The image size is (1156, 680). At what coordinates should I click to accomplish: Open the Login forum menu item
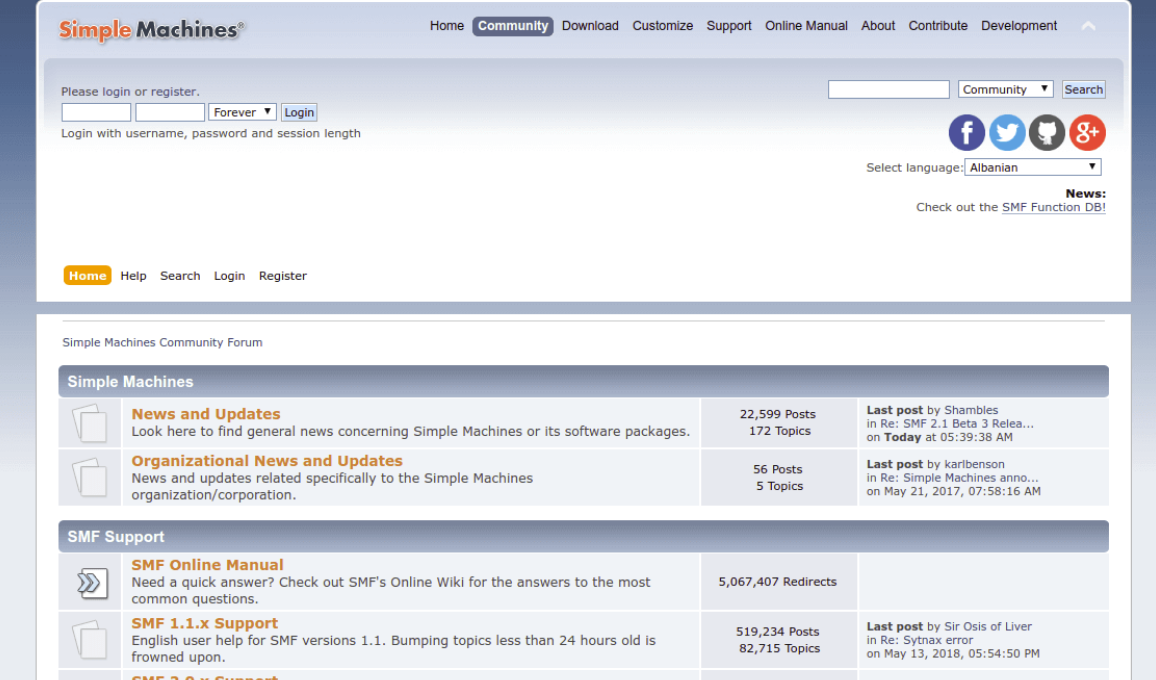click(229, 276)
